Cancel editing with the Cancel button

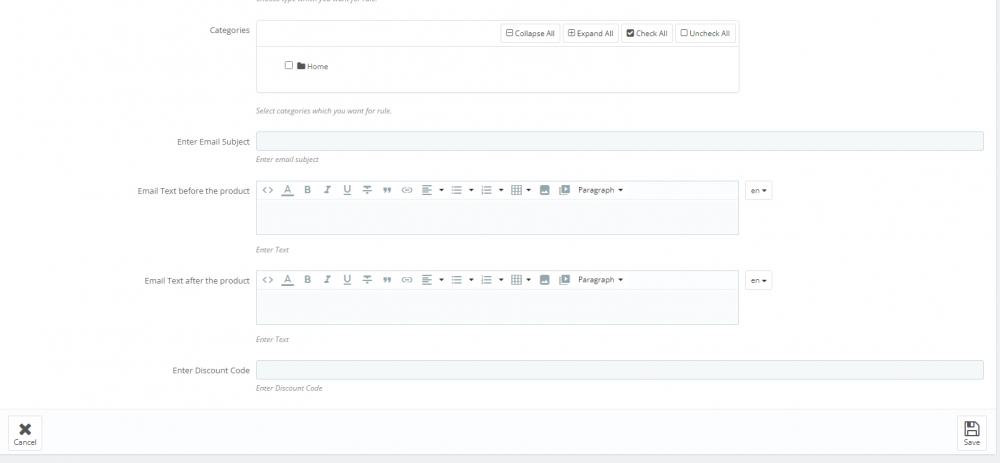[25, 433]
